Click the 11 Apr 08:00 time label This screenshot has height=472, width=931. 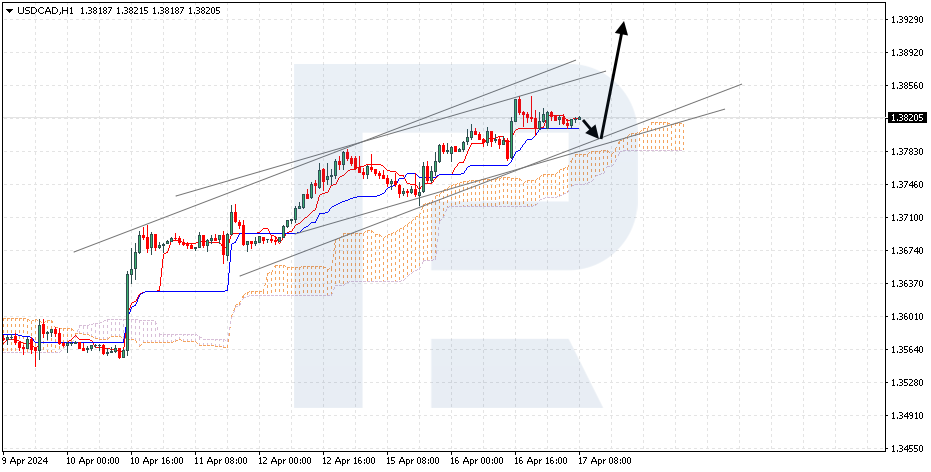pos(221,461)
